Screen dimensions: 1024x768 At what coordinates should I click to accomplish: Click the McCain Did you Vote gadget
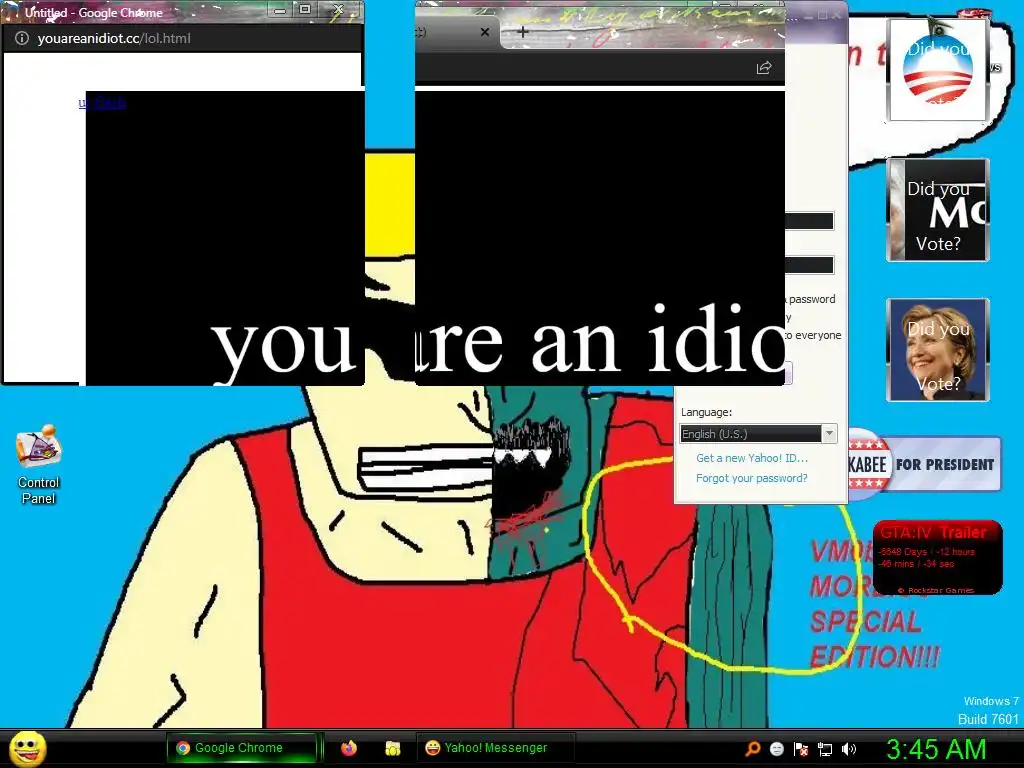938,210
